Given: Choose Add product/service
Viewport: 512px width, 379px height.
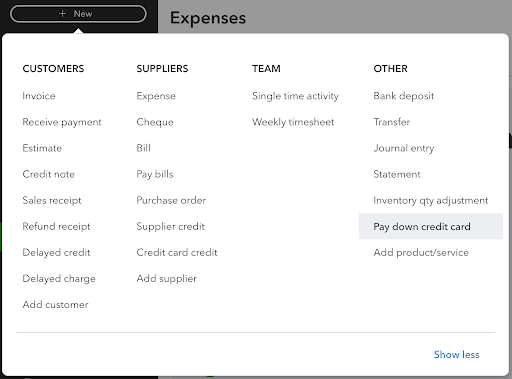Looking at the screenshot, I should 421,252.
